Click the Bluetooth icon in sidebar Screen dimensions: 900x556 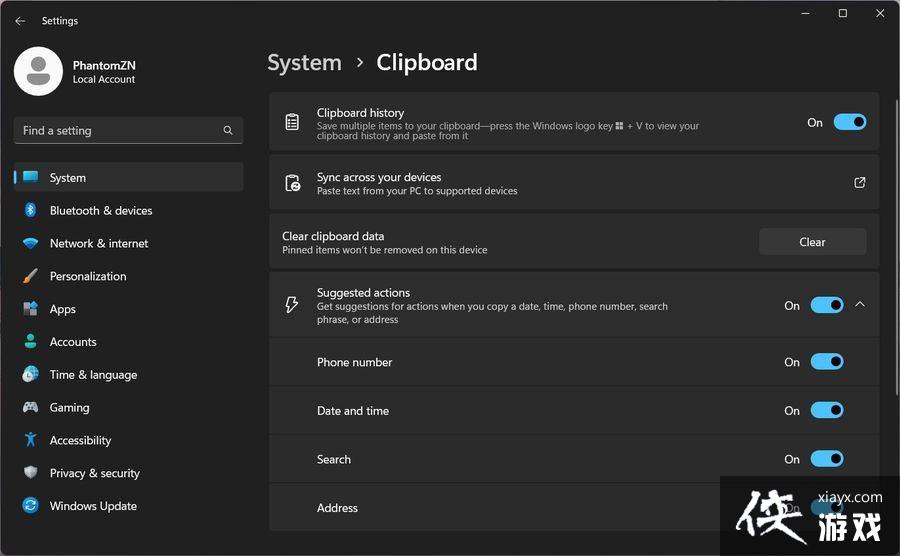[30, 210]
